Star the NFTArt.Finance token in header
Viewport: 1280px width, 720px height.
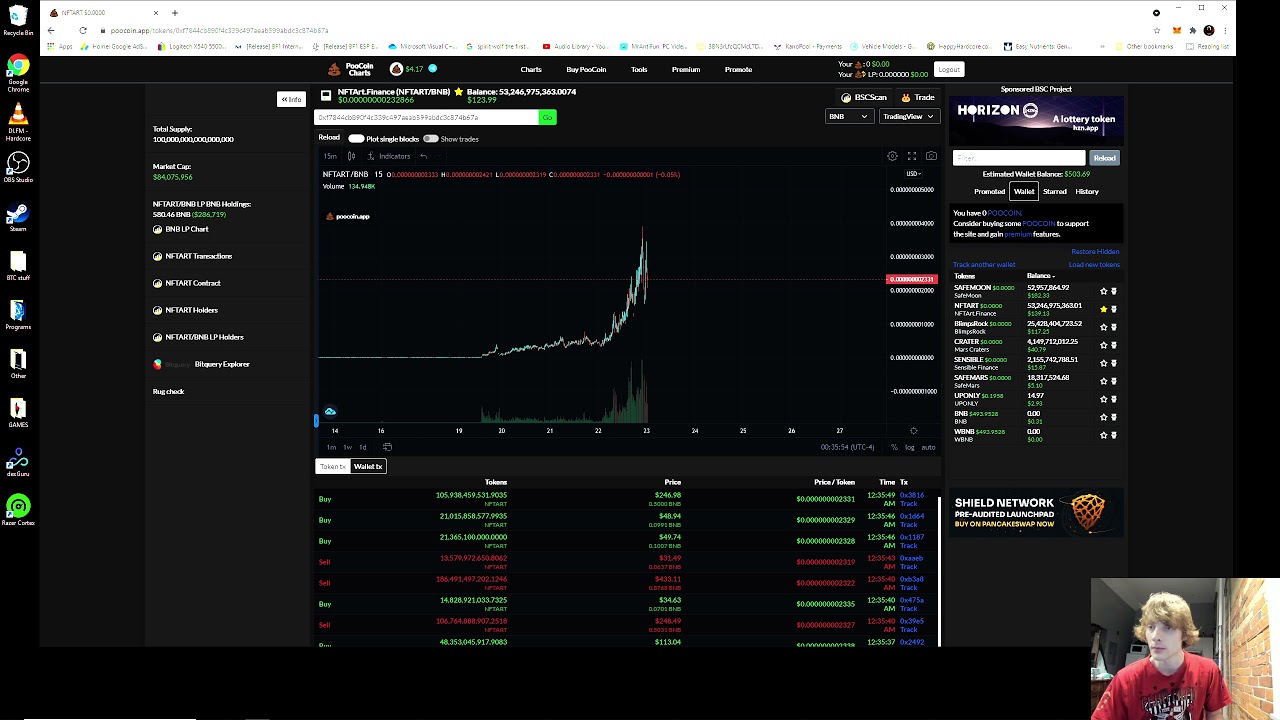coord(458,92)
